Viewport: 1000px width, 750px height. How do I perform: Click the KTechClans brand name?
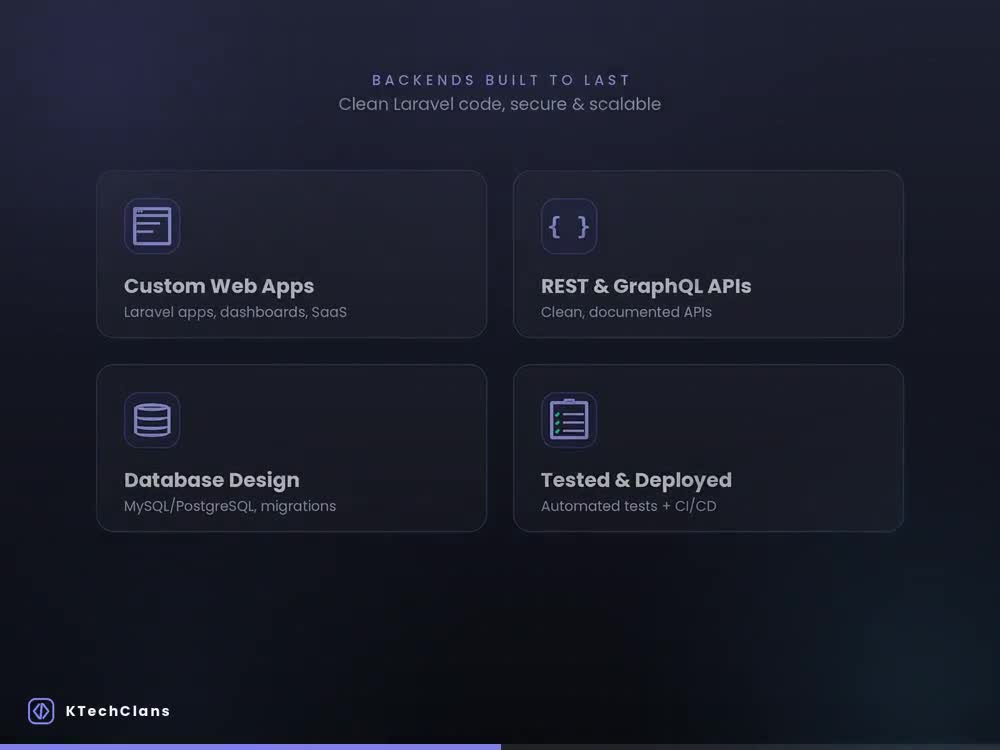pyautogui.click(x=118, y=711)
